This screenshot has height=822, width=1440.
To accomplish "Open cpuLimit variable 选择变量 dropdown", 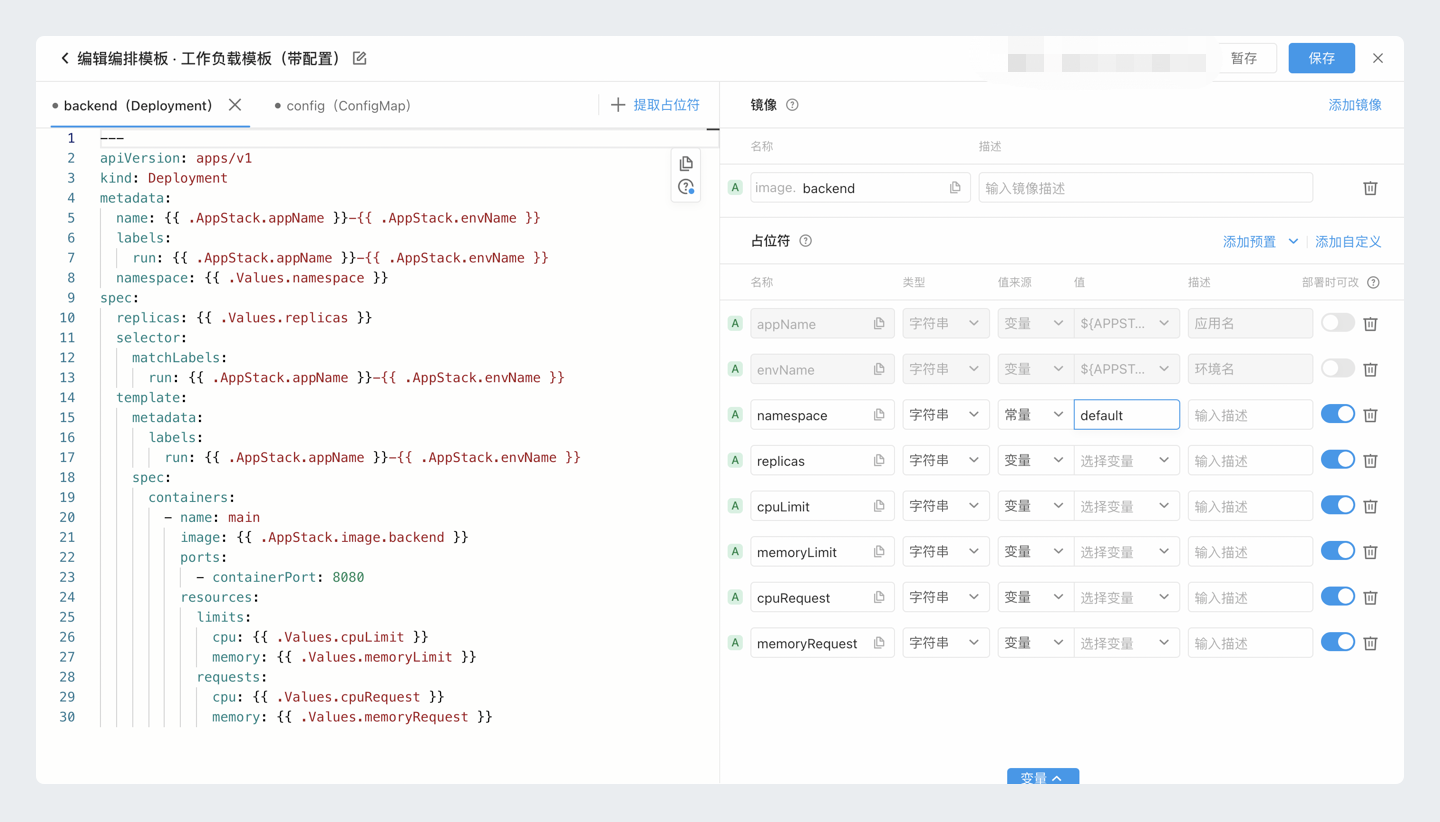I will pyautogui.click(x=1126, y=506).
